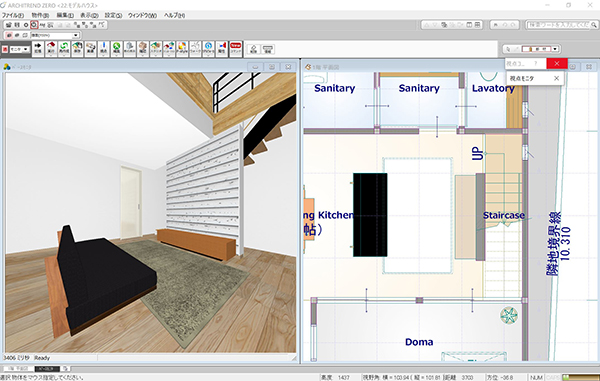Expand the line style dropdown at top right

click(555, 49)
